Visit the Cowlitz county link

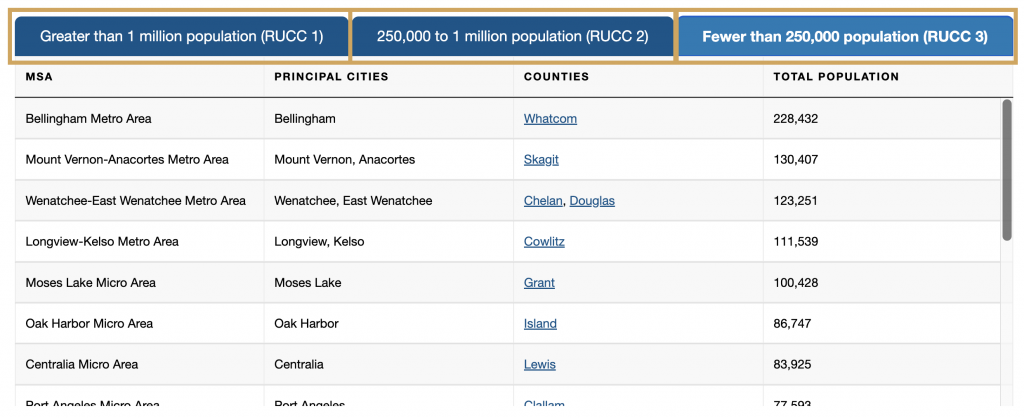544,242
